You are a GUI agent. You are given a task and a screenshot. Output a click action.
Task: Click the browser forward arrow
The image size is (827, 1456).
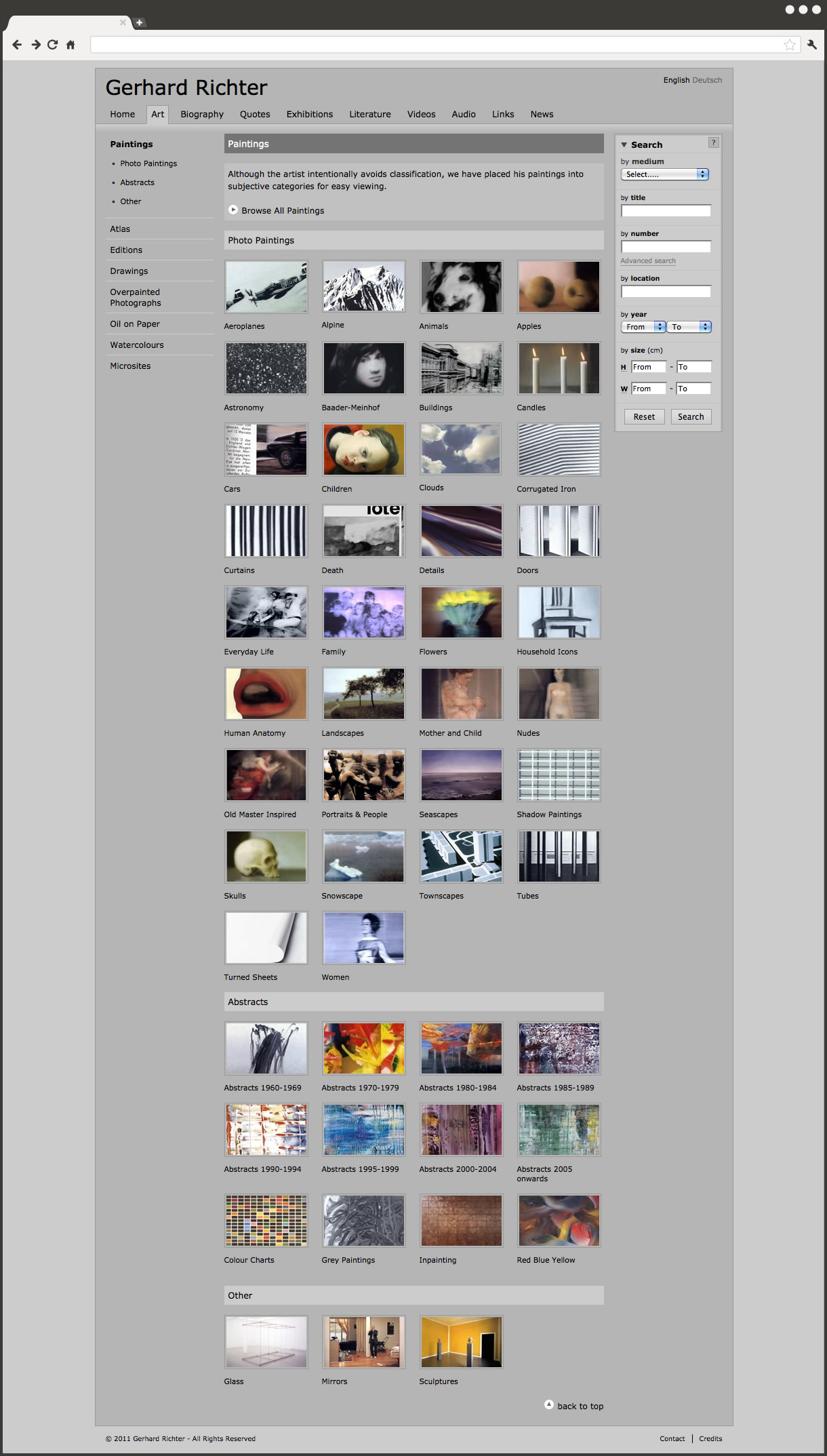point(35,45)
